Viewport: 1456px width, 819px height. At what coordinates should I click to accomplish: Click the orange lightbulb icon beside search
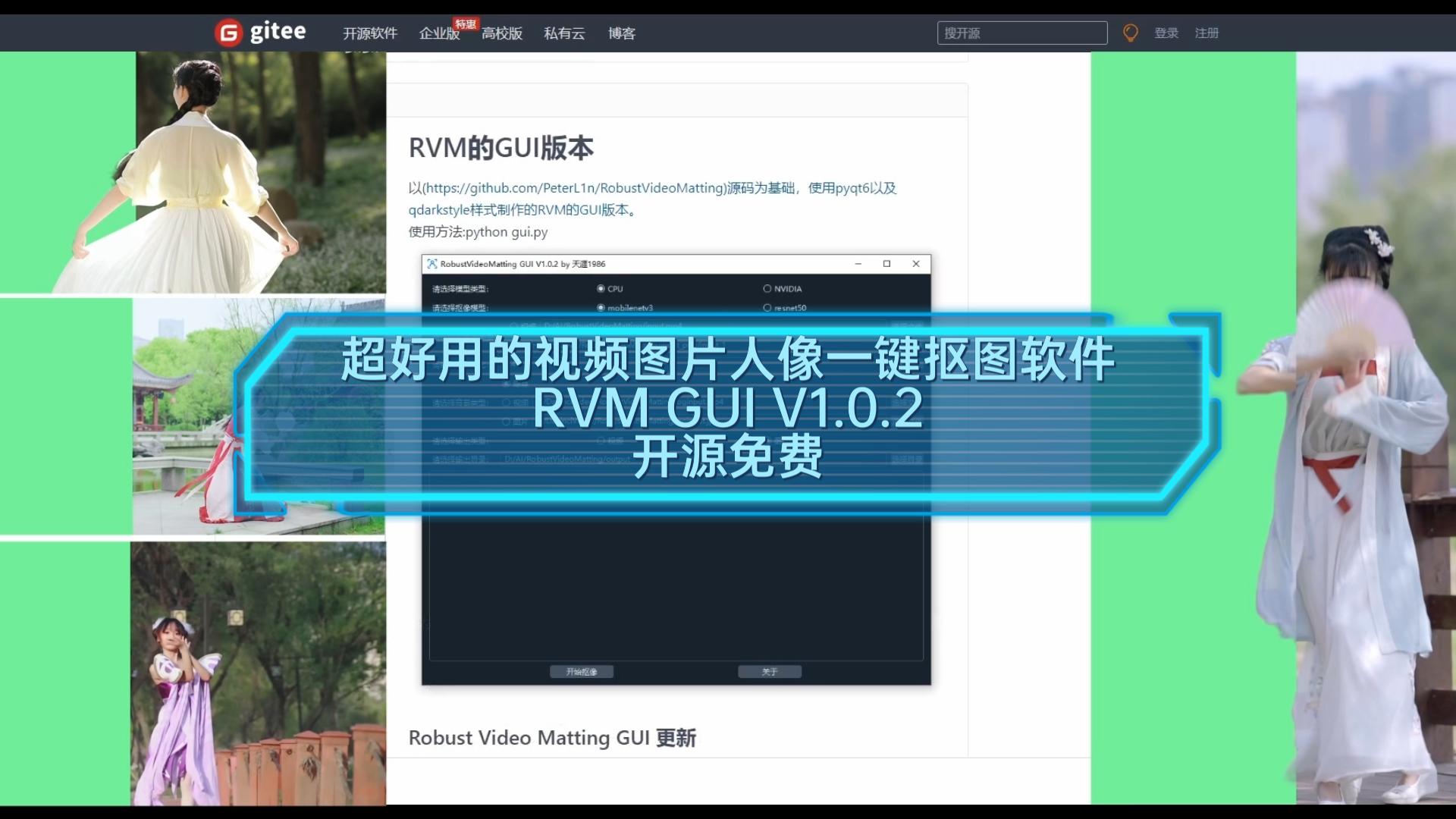click(1130, 33)
